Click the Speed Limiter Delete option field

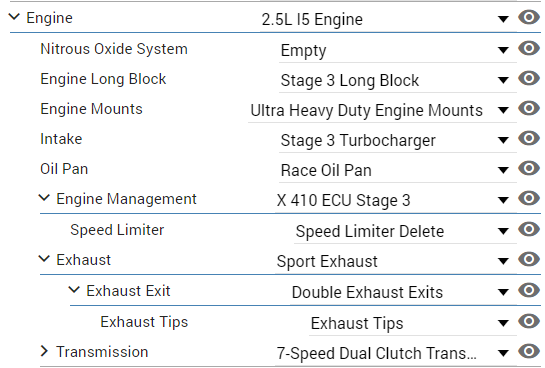pyautogui.click(x=405, y=231)
